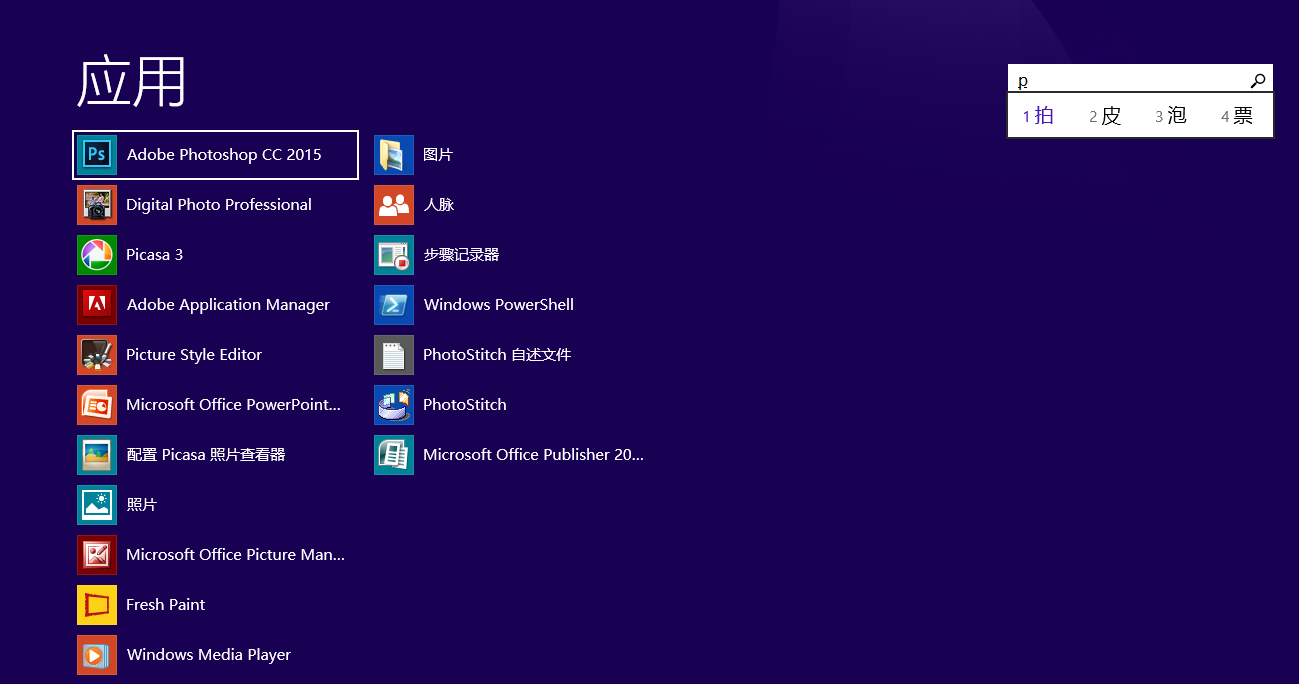Launch Digital Photo Professional via its icon

point(97,205)
